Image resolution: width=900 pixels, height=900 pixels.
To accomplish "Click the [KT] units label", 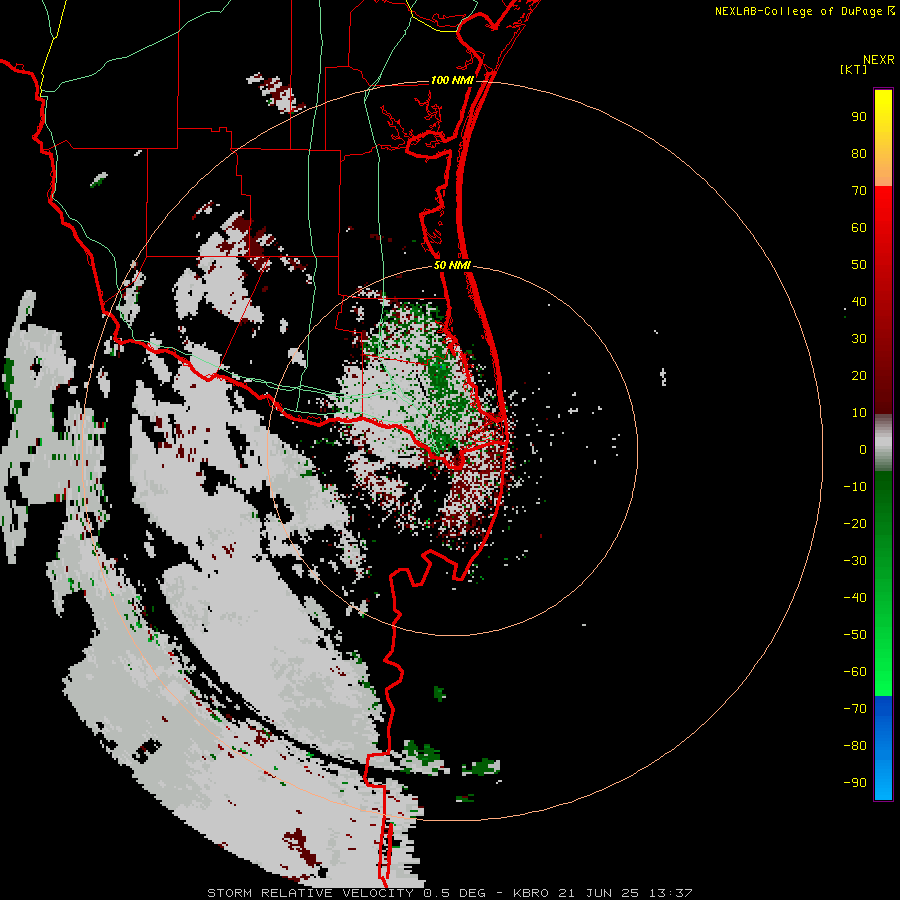I will [854, 69].
